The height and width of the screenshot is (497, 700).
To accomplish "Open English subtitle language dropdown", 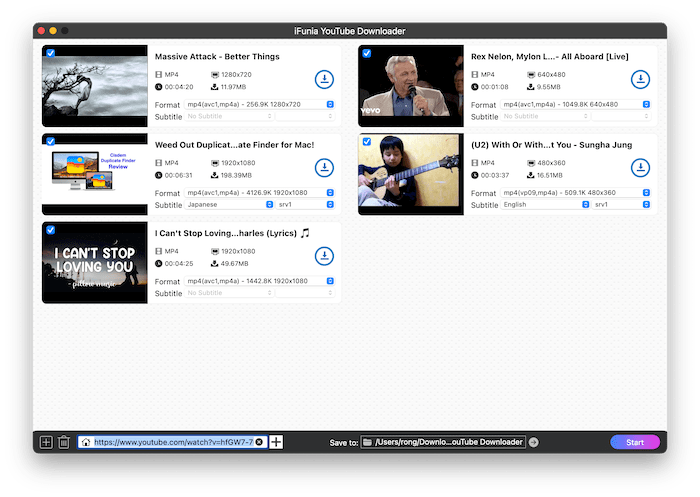I will coord(546,205).
